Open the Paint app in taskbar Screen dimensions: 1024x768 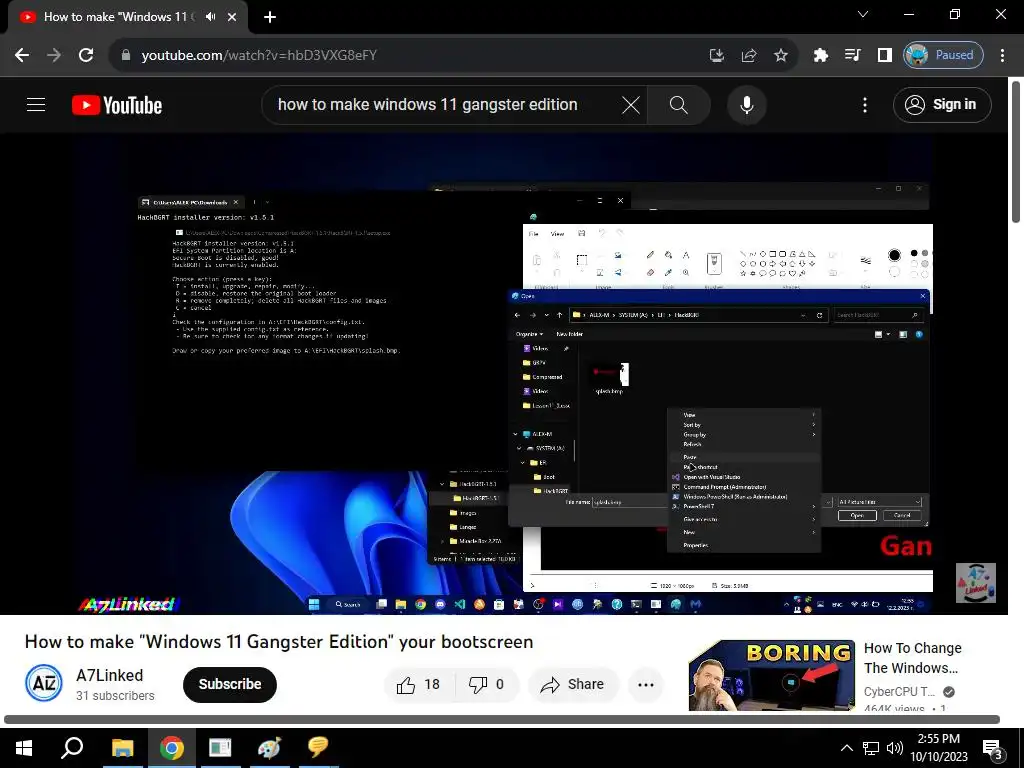click(x=269, y=748)
